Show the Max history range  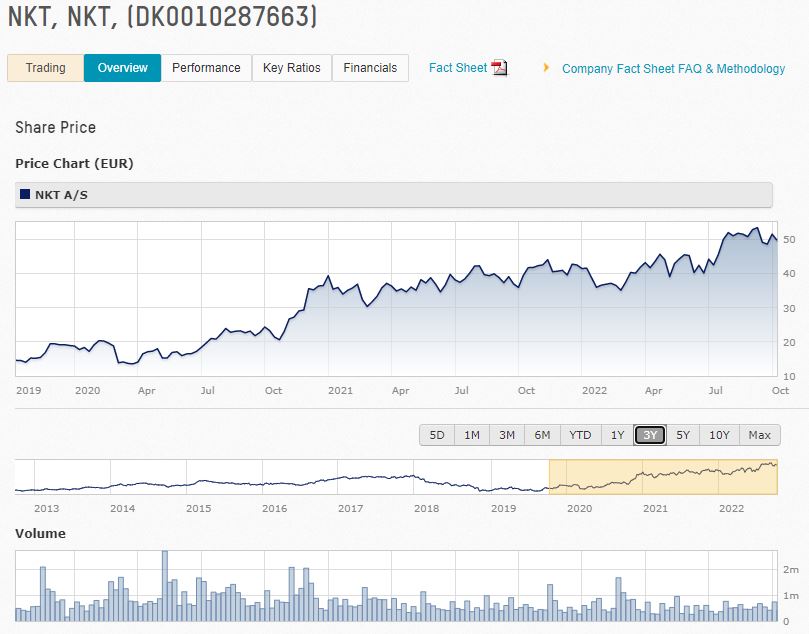click(759, 435)
